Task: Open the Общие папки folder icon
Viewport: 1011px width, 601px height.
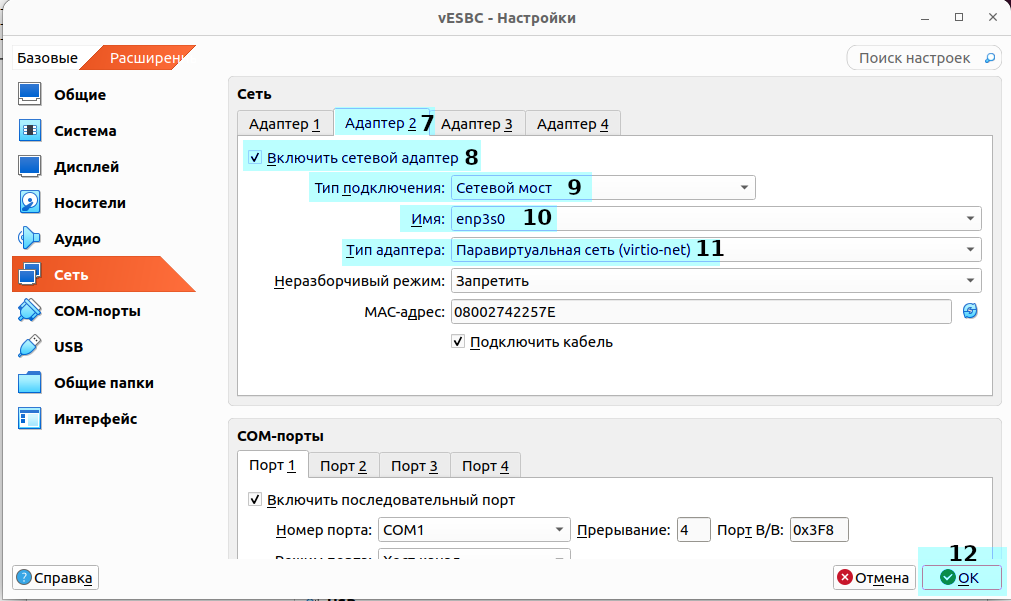Action: click(x=30, y=383)
